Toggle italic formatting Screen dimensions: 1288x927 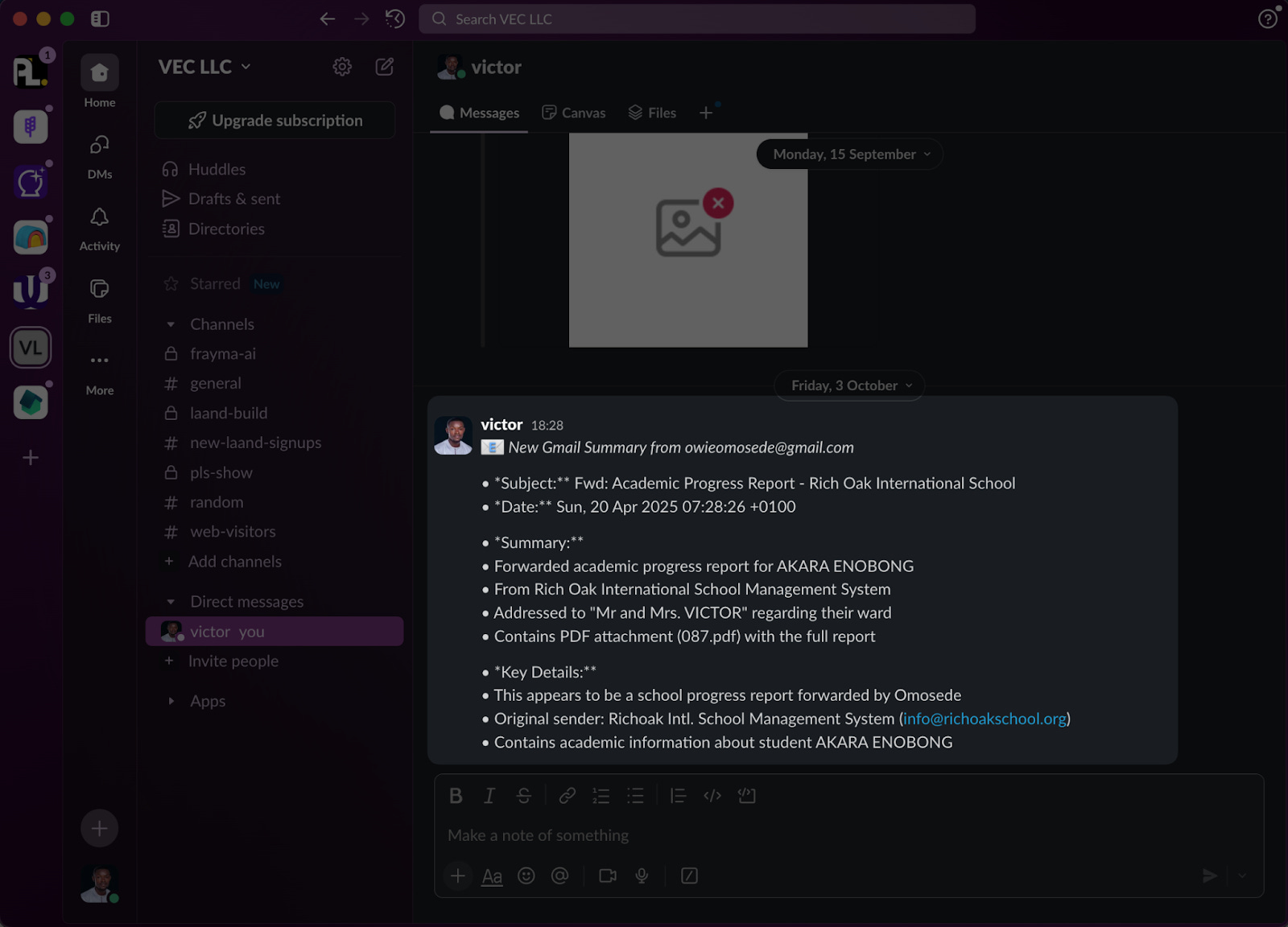[x=489, y=796]
